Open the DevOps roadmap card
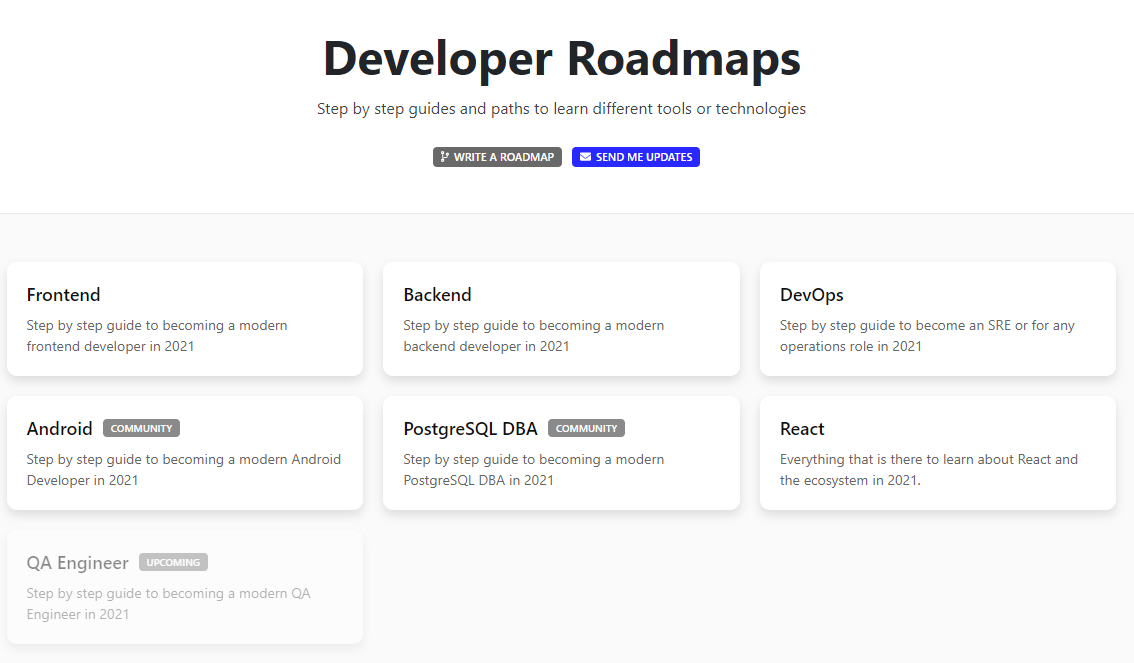Screen dimensions: 1134x663 938,319
